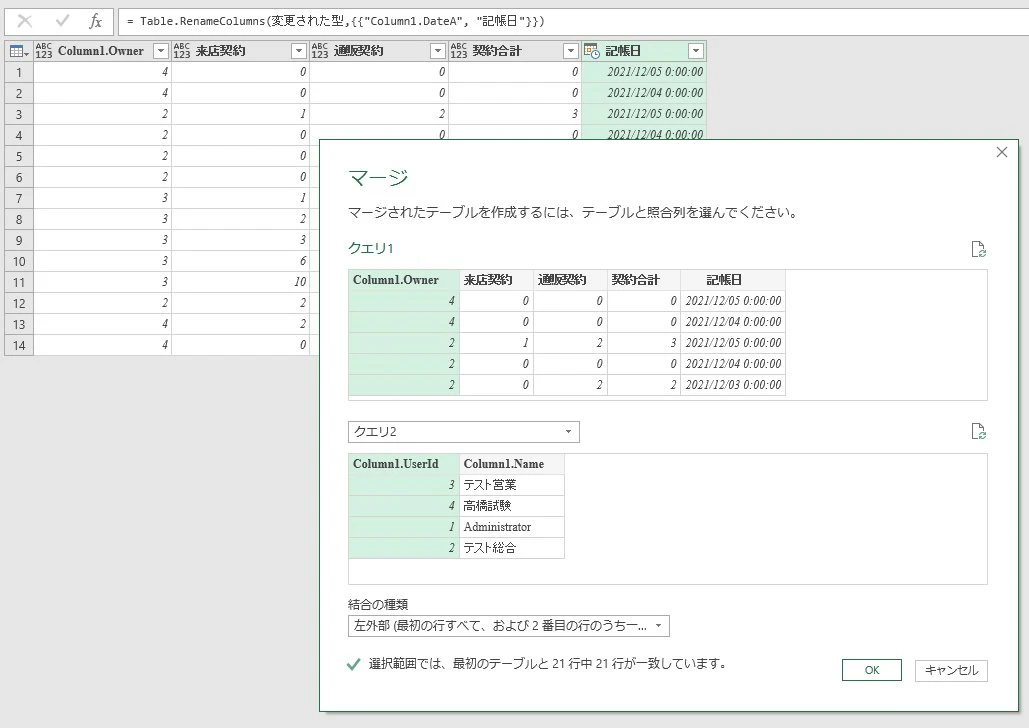The height and width of the screenshot is (728, 1029).
Task: Select row number 14 in the grid
Action: click(19, 345)
